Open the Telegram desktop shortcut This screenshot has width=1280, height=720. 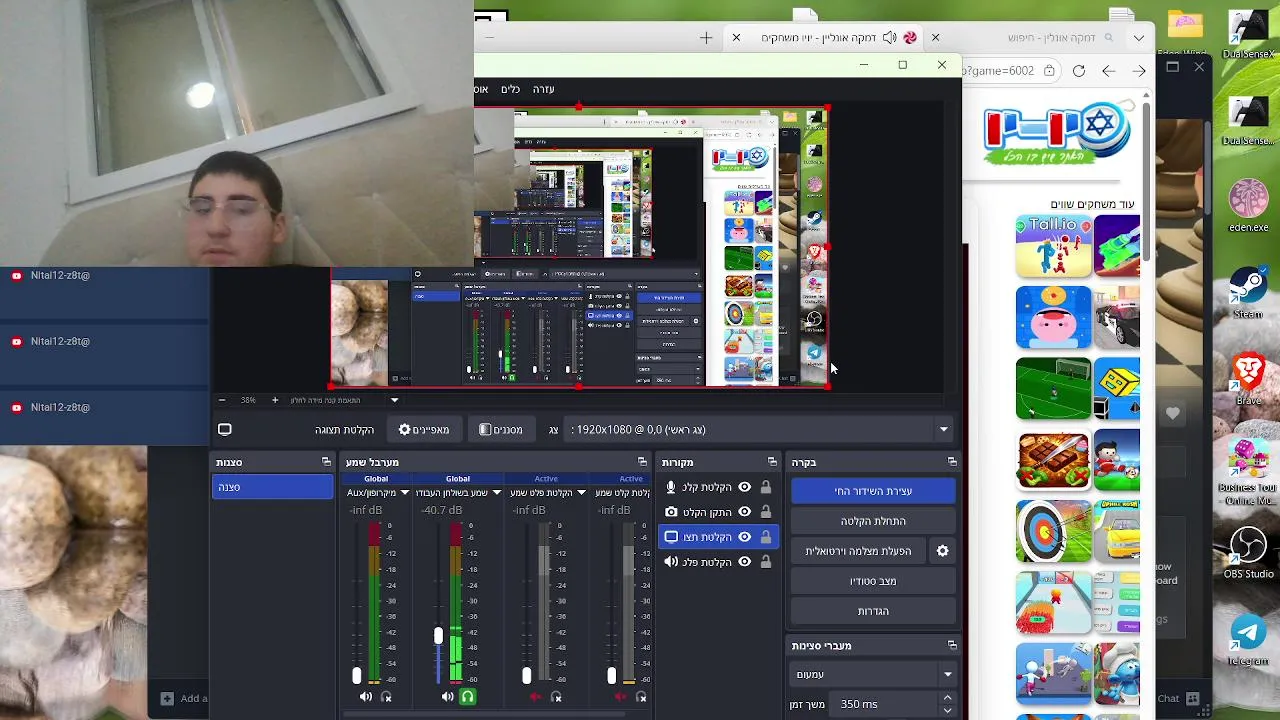click(1248, 641)
